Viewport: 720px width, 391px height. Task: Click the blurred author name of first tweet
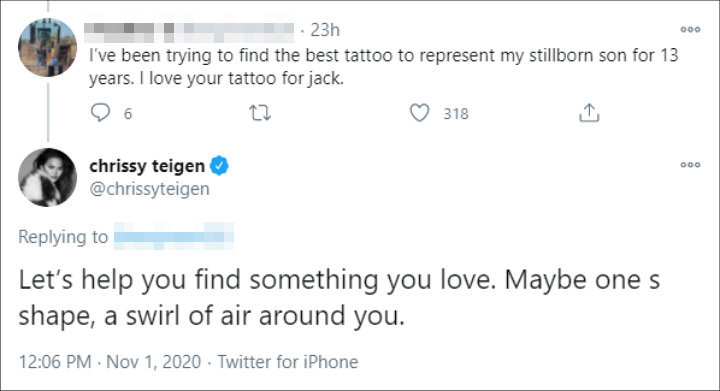pyautogui.click(x=189, y=31)
